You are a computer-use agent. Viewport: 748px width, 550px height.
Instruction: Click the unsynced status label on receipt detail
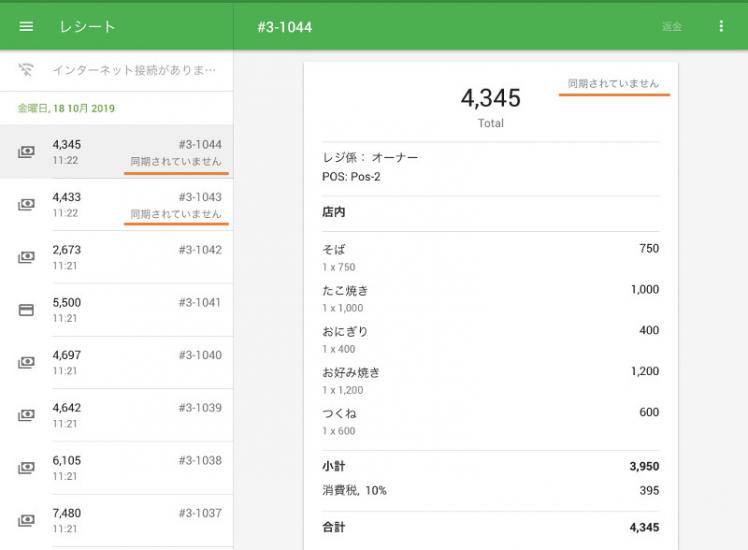click(x=613, y=84)
